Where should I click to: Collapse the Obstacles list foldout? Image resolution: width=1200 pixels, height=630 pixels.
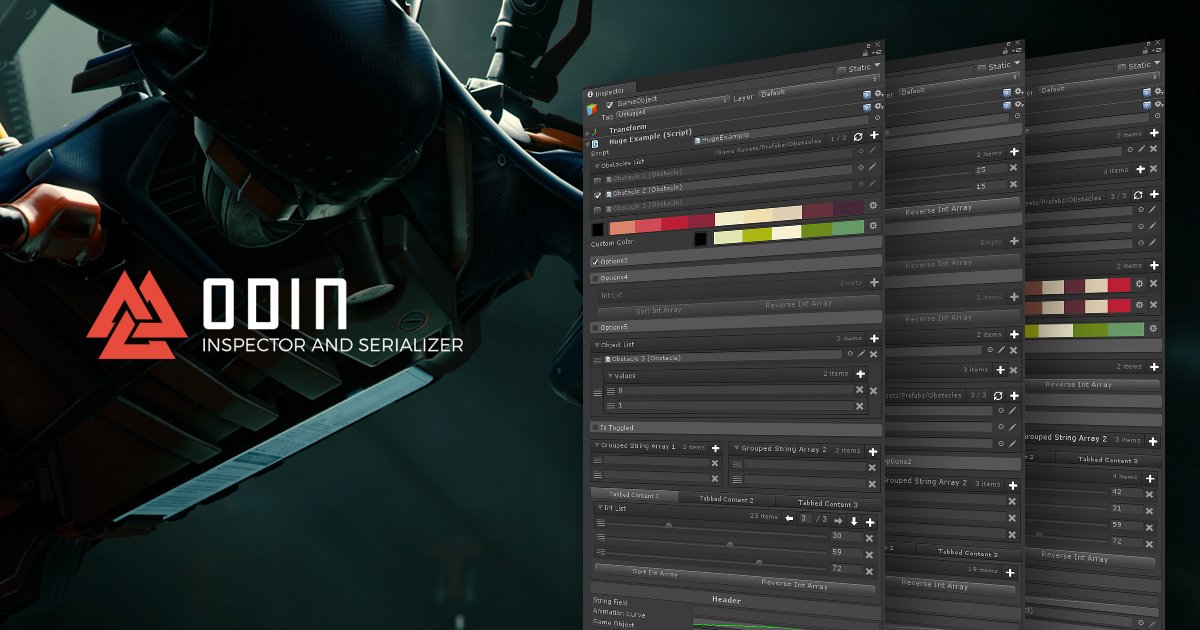coord(598,165)
